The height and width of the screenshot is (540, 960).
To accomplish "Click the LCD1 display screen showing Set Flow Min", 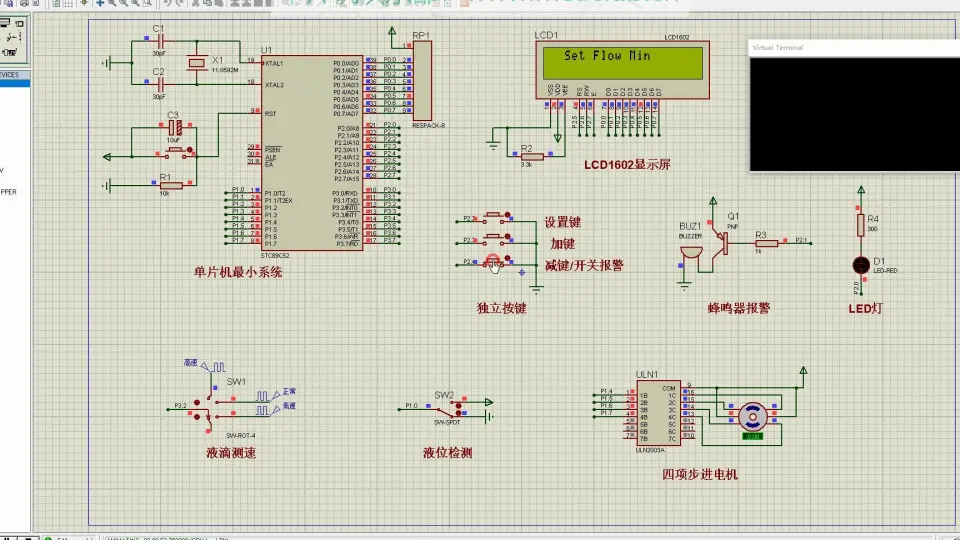I will pos(623,62).
